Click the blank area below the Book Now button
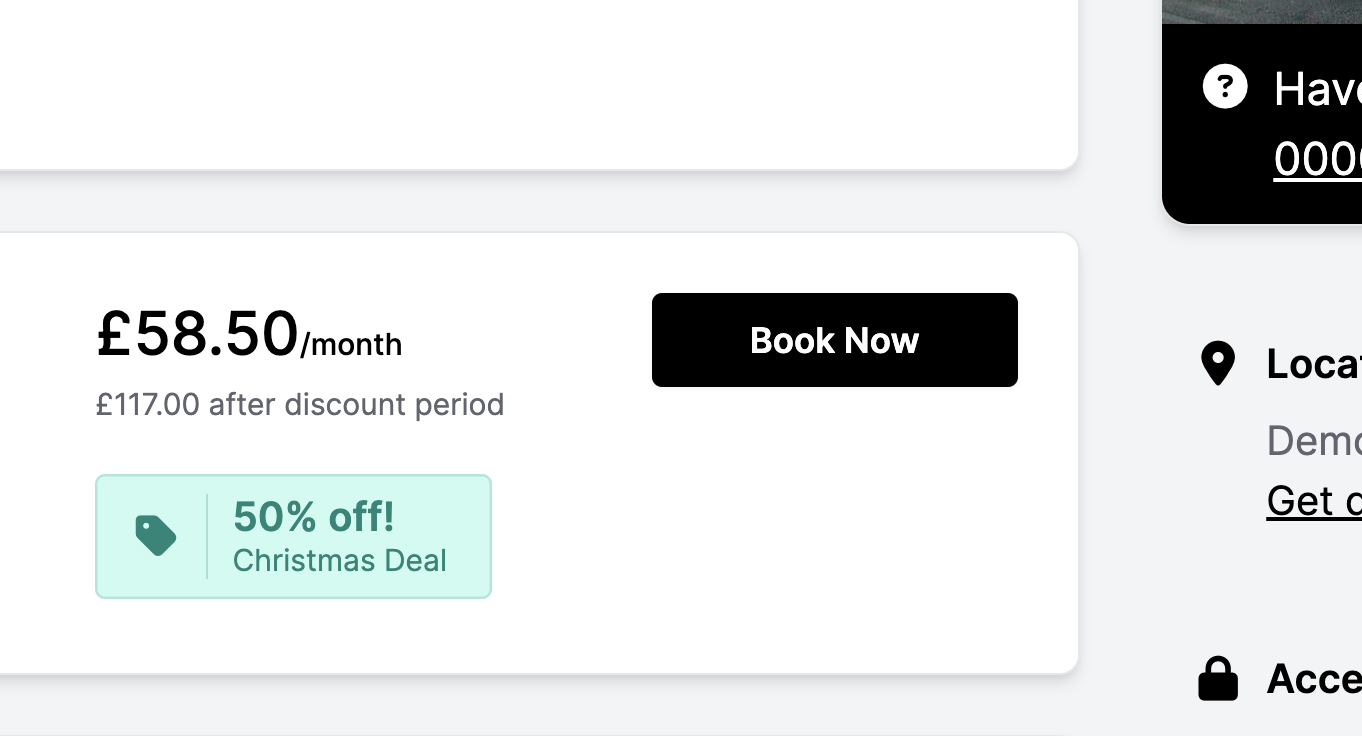Image resolution: width=1362 pixels, height=736 pixels. 834,520
